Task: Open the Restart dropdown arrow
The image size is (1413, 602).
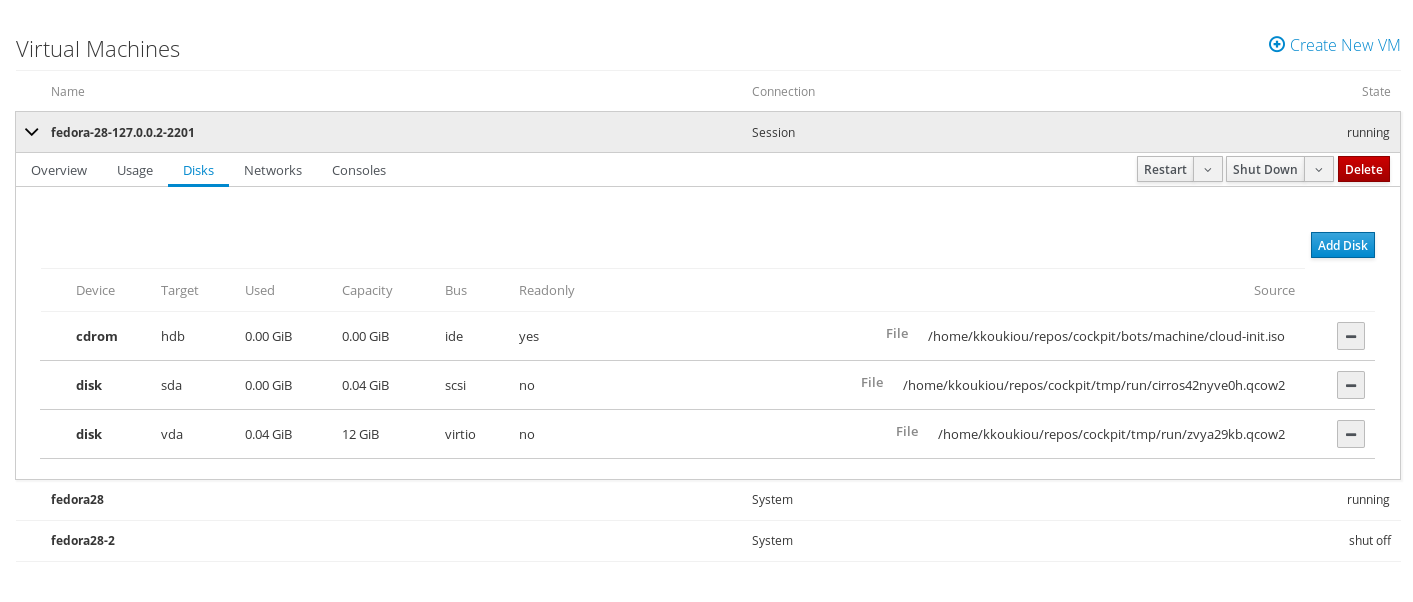Action: [1208, 170]
